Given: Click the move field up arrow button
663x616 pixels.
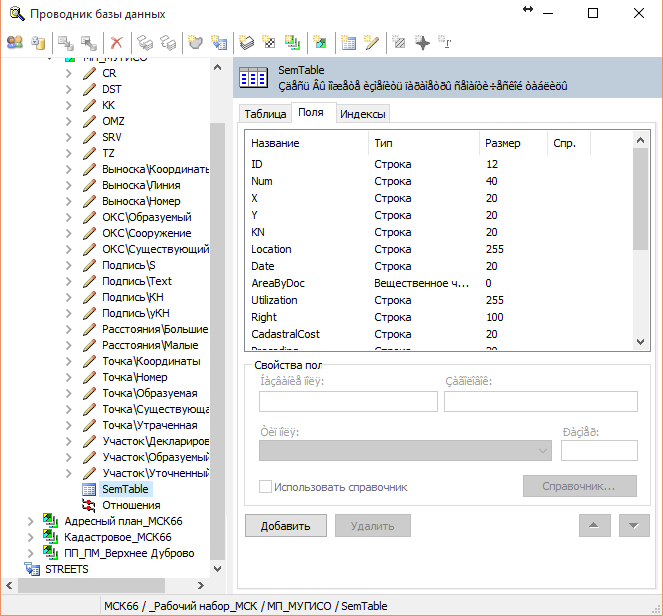Looking at the screenshot, I should tap(595, 526).
